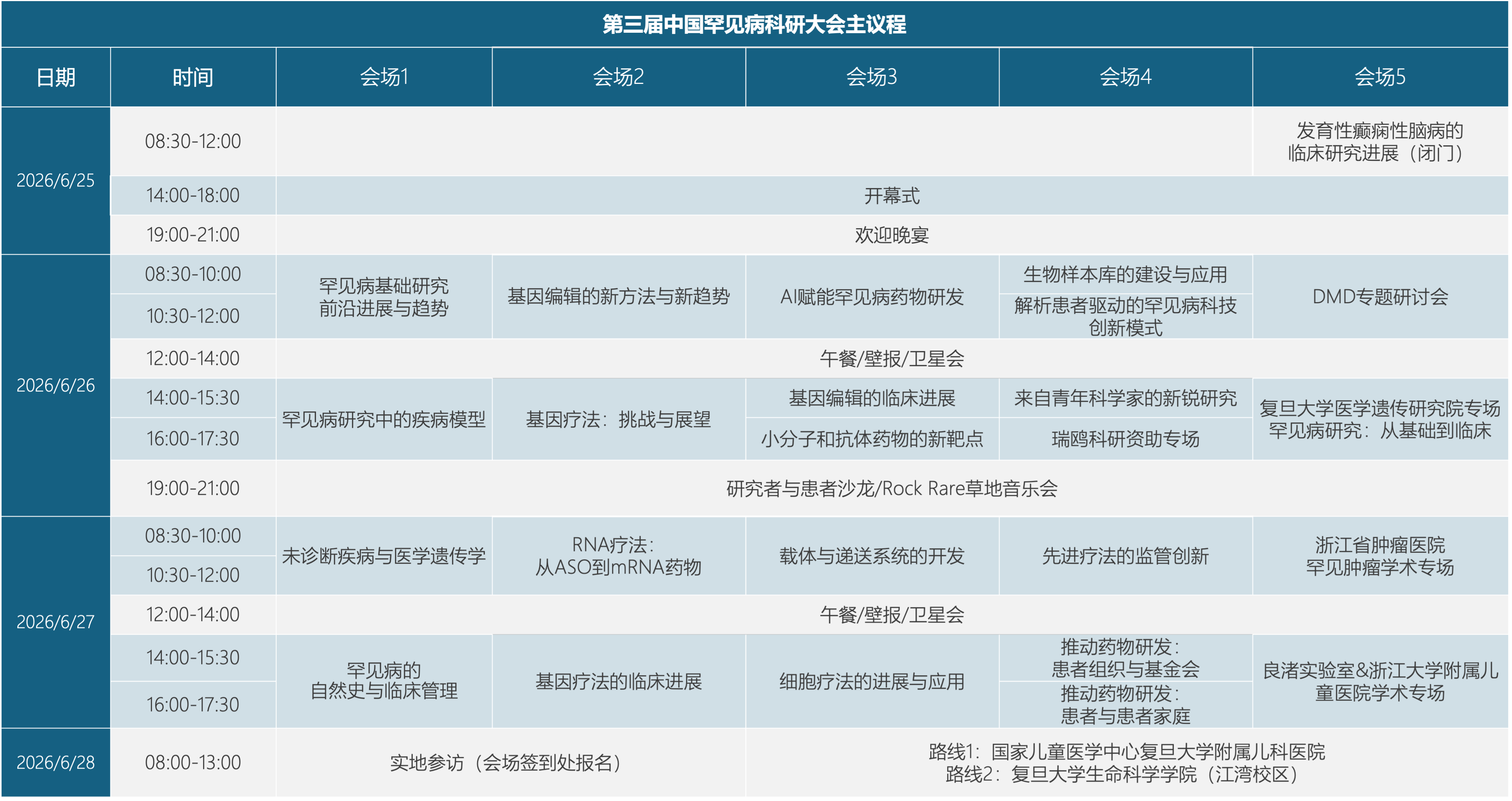Click the 欢迎晚宴 entry
This screenshot has width=1512, height=801.
click(x=892, y=235)
